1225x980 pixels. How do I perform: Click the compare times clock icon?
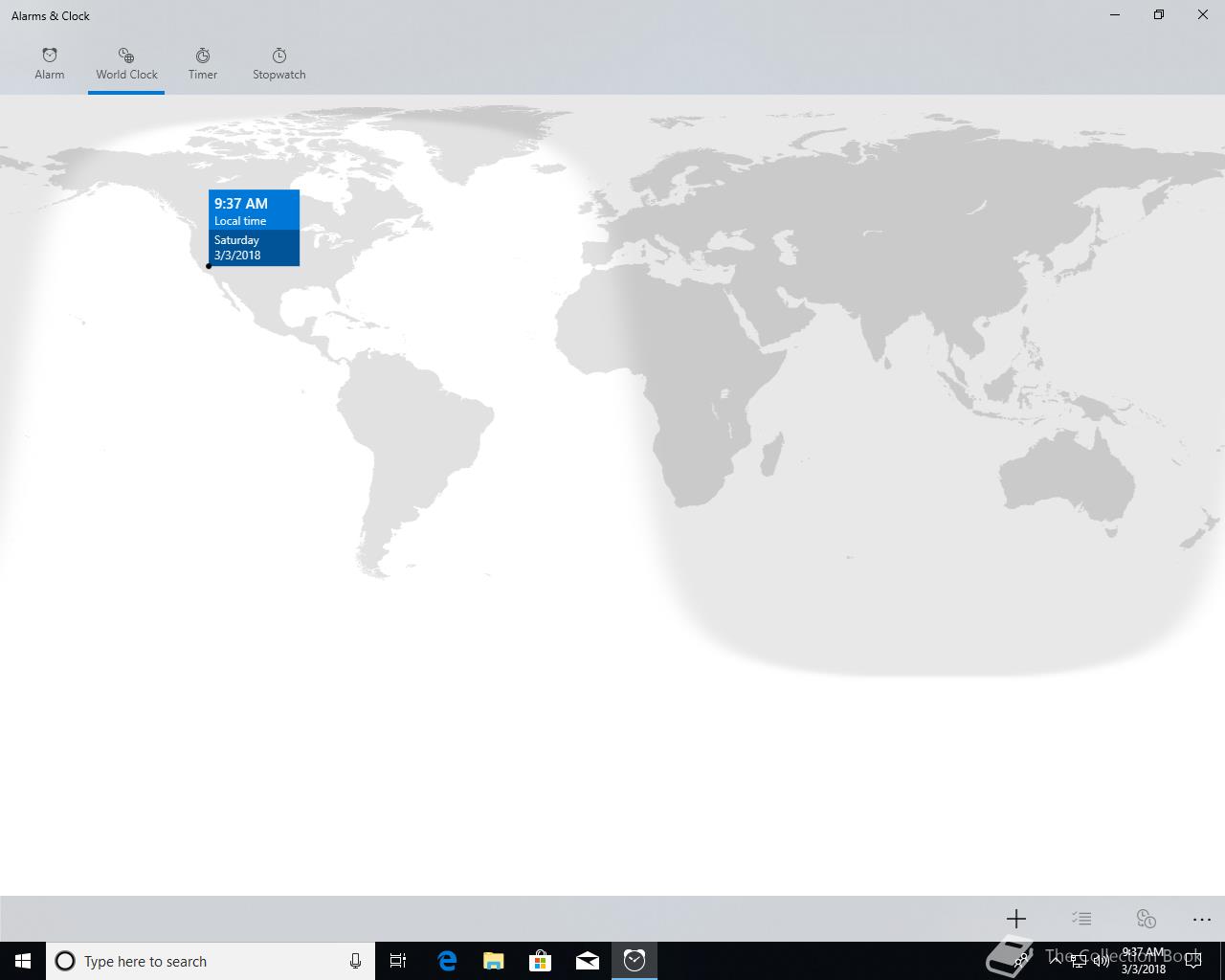[1146, 919]
